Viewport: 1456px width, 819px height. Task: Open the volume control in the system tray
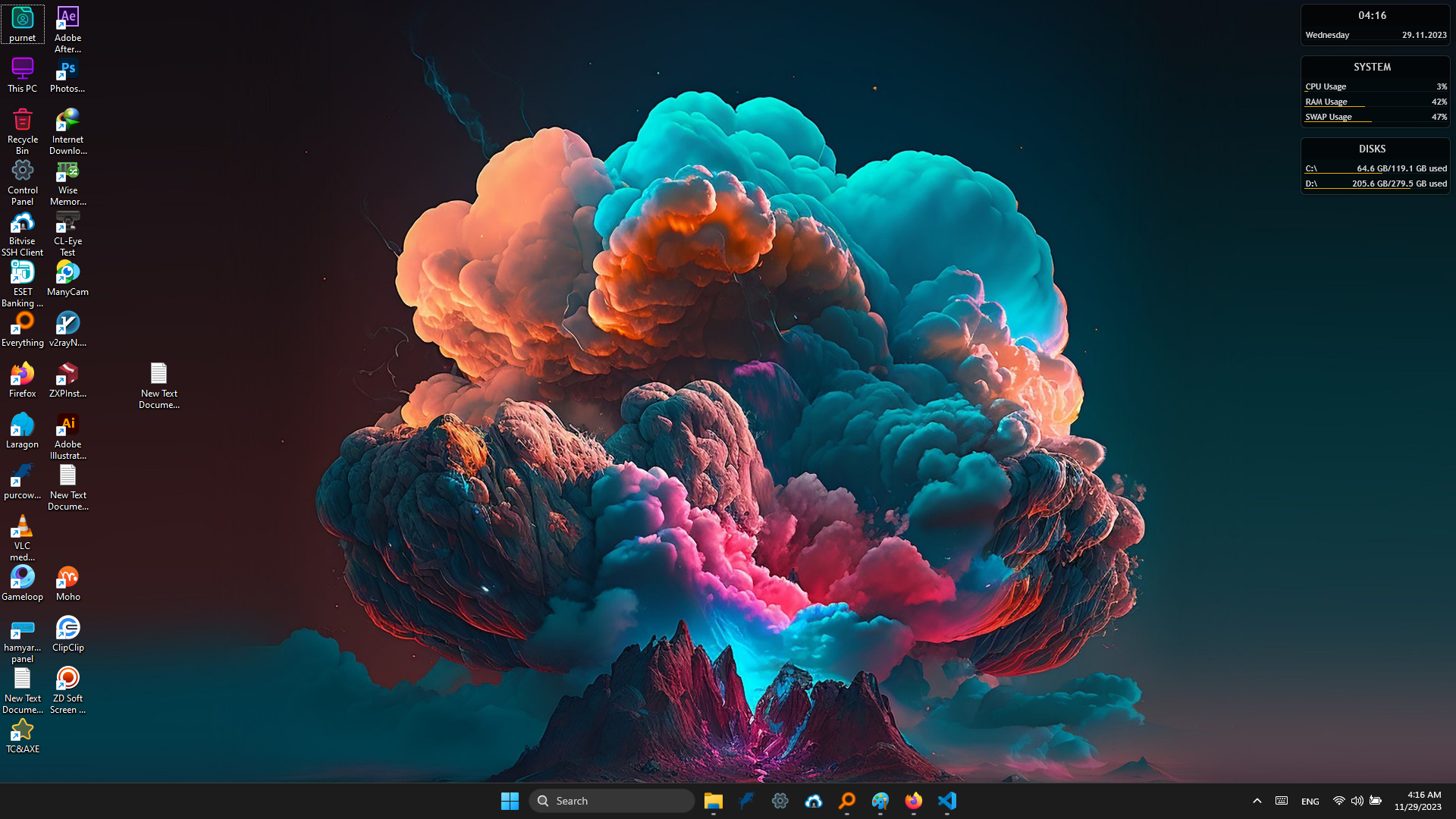[1357, 801]
